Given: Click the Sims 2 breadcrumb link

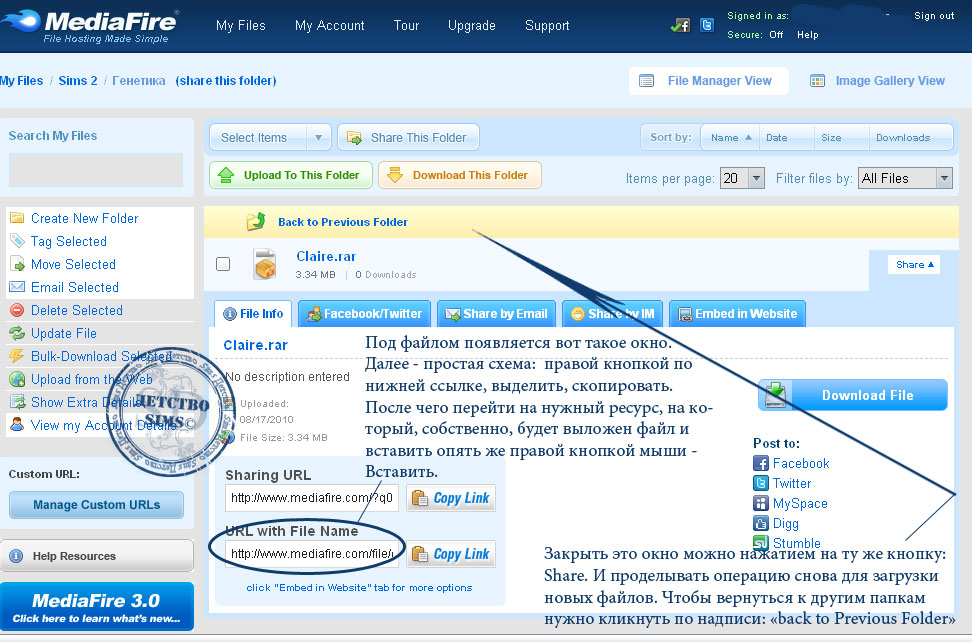Looking at the screenshot, I should click(77, 81).
